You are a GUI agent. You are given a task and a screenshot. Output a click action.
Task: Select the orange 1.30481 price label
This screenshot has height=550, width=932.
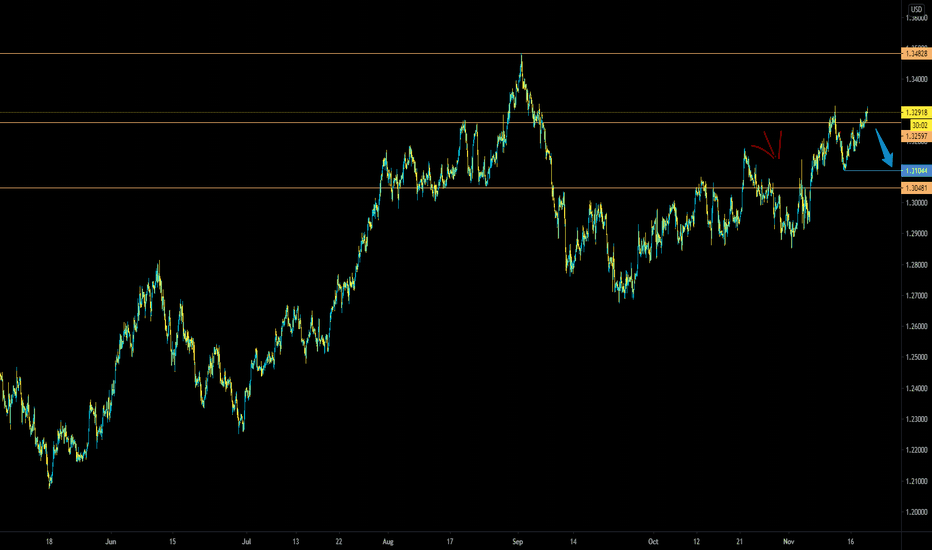(916, 188)
